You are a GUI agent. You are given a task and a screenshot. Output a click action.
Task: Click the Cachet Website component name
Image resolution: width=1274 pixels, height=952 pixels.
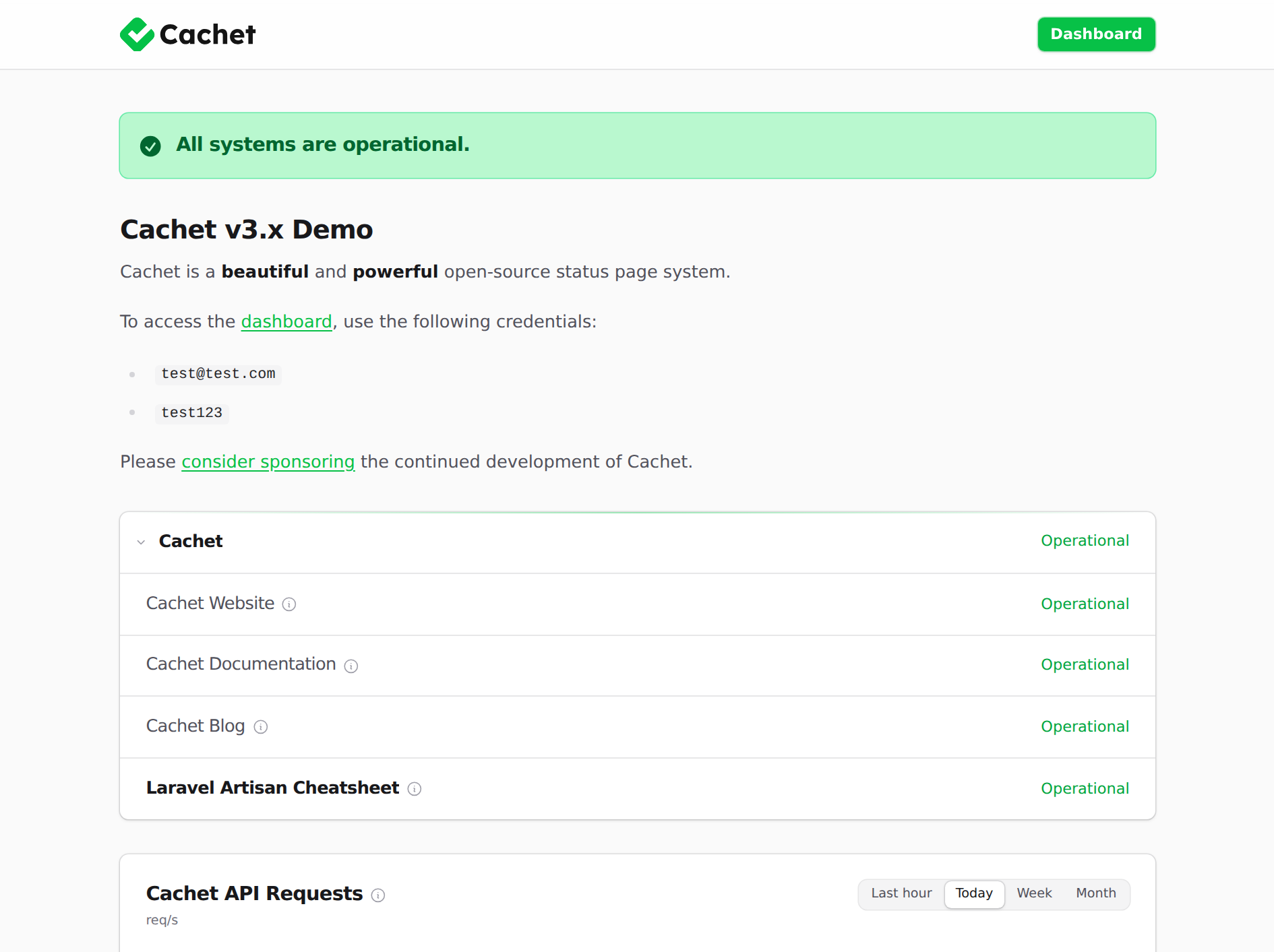tap(210, 603)
